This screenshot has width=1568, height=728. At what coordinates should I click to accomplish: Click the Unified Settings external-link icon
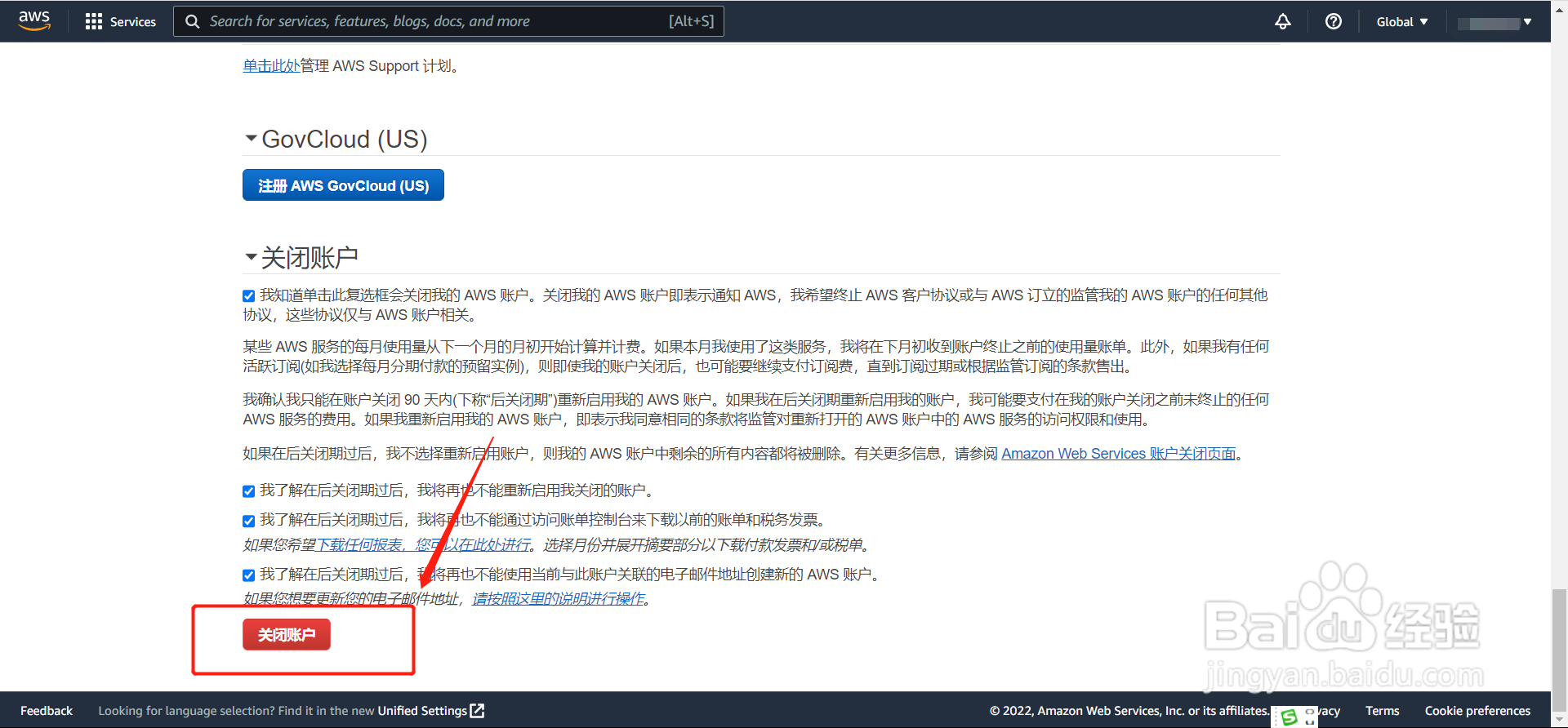(x=478, y=711)
